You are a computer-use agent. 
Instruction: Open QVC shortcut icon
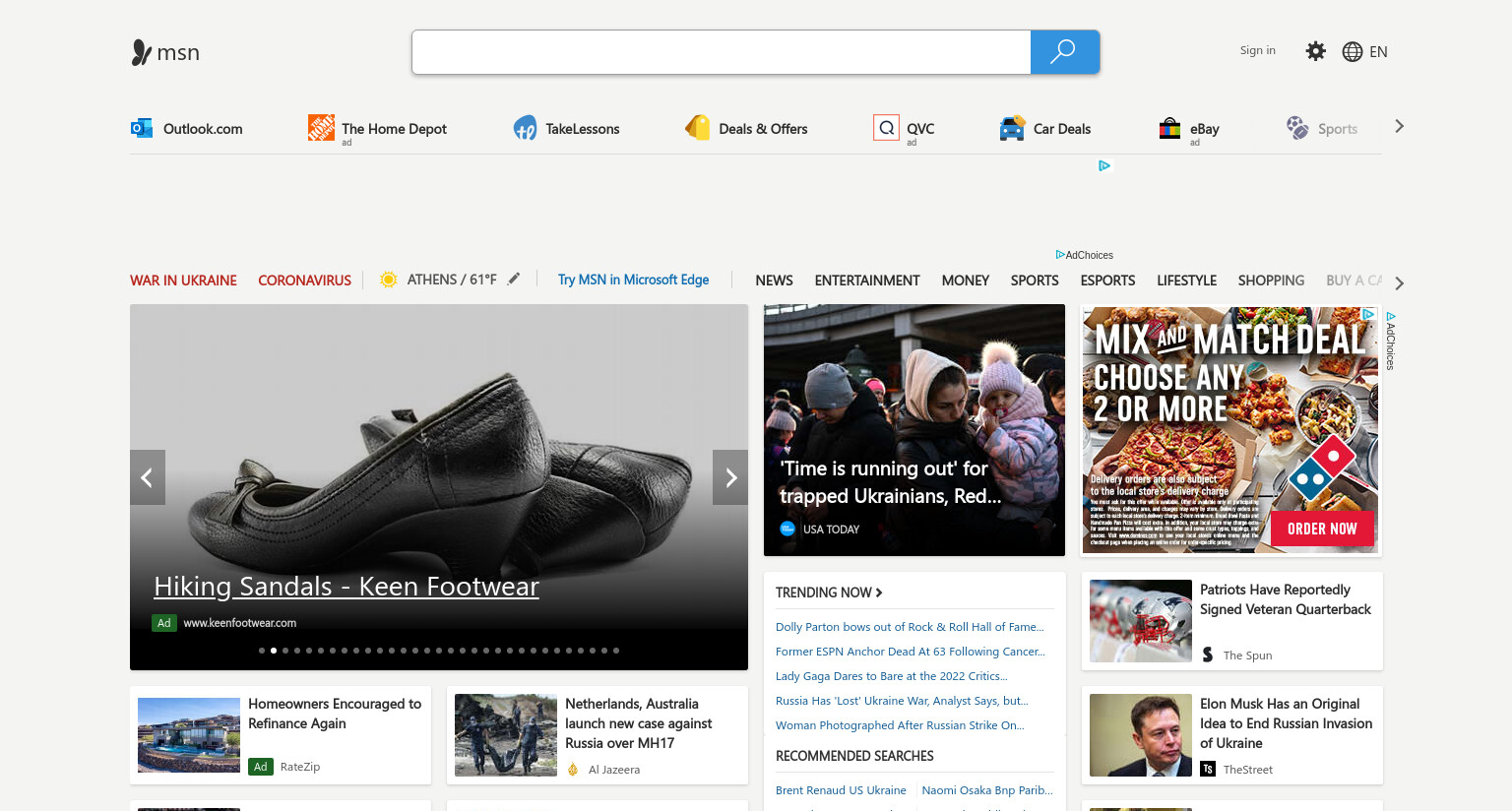[x=886, y=128]
